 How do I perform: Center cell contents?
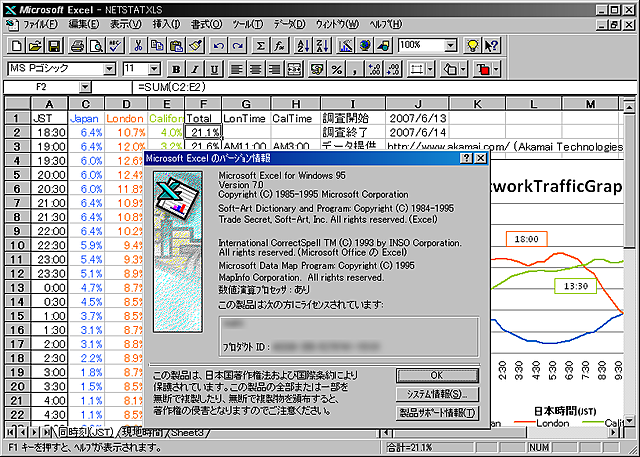coord(256,69)
